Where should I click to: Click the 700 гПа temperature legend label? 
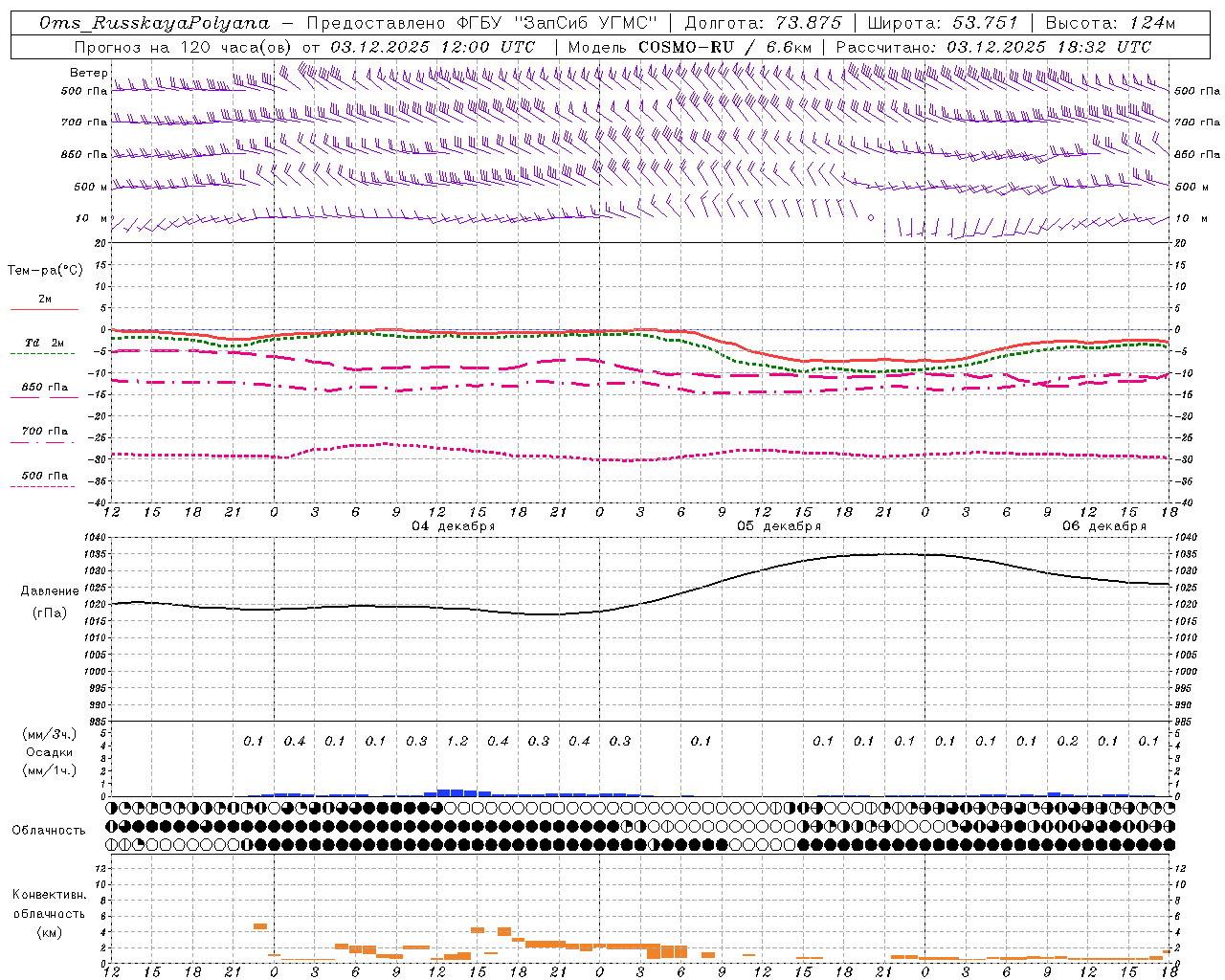tap(45, 431)
